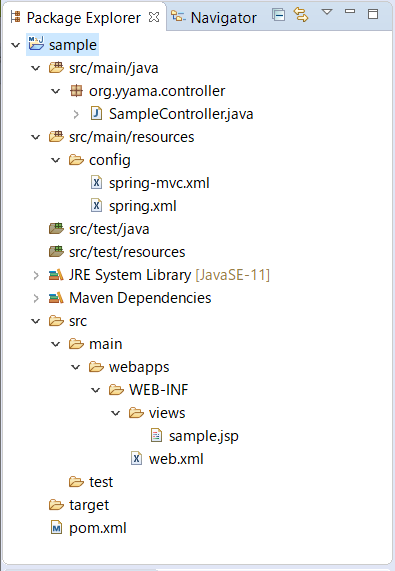
Task: Collapse the org.yyama.controller package
Action: [56, 91]
